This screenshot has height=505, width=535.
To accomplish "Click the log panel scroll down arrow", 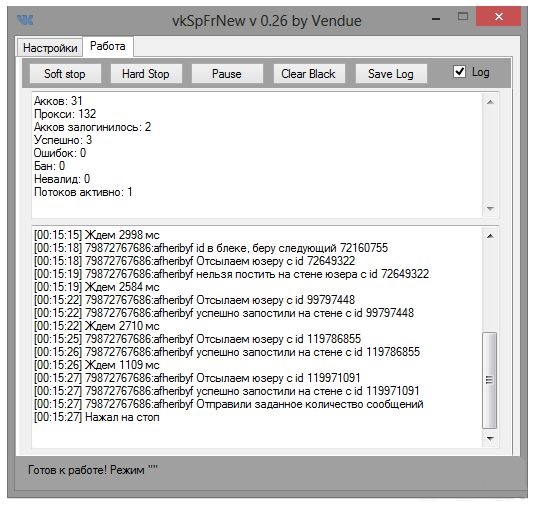I will [x=490, y=438].
